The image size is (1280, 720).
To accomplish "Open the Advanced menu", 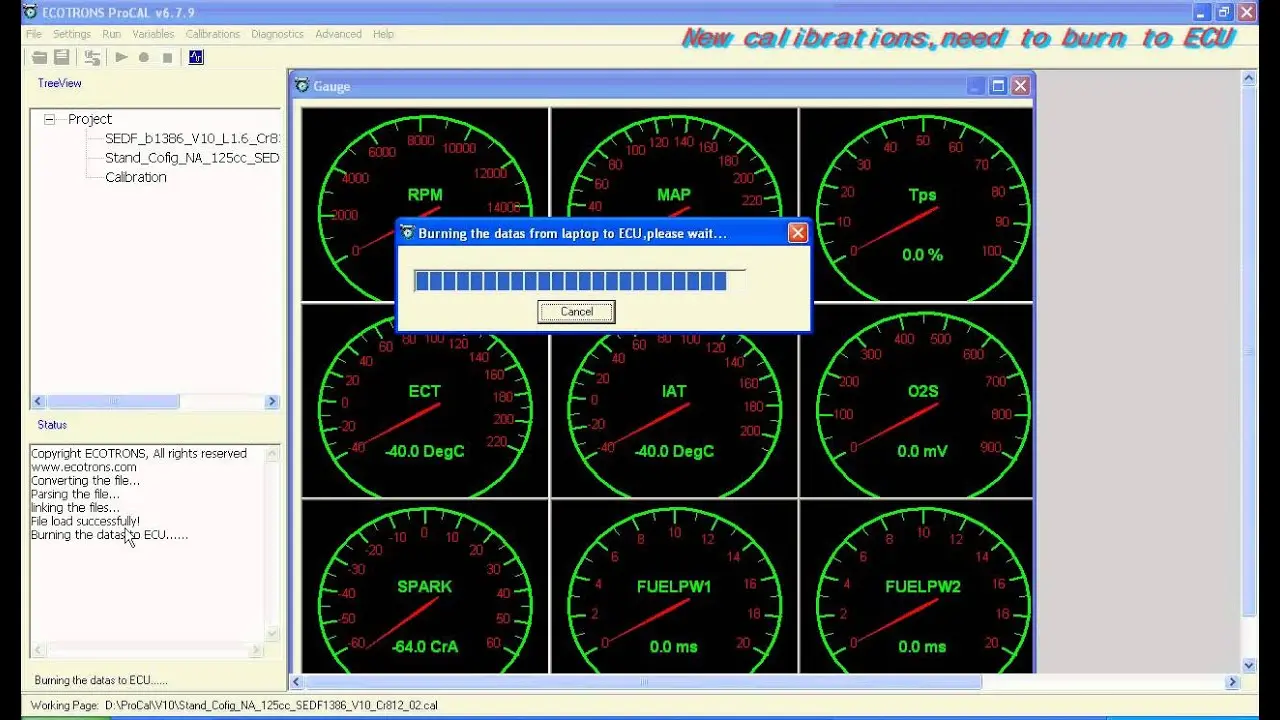I will coord(339,34).
